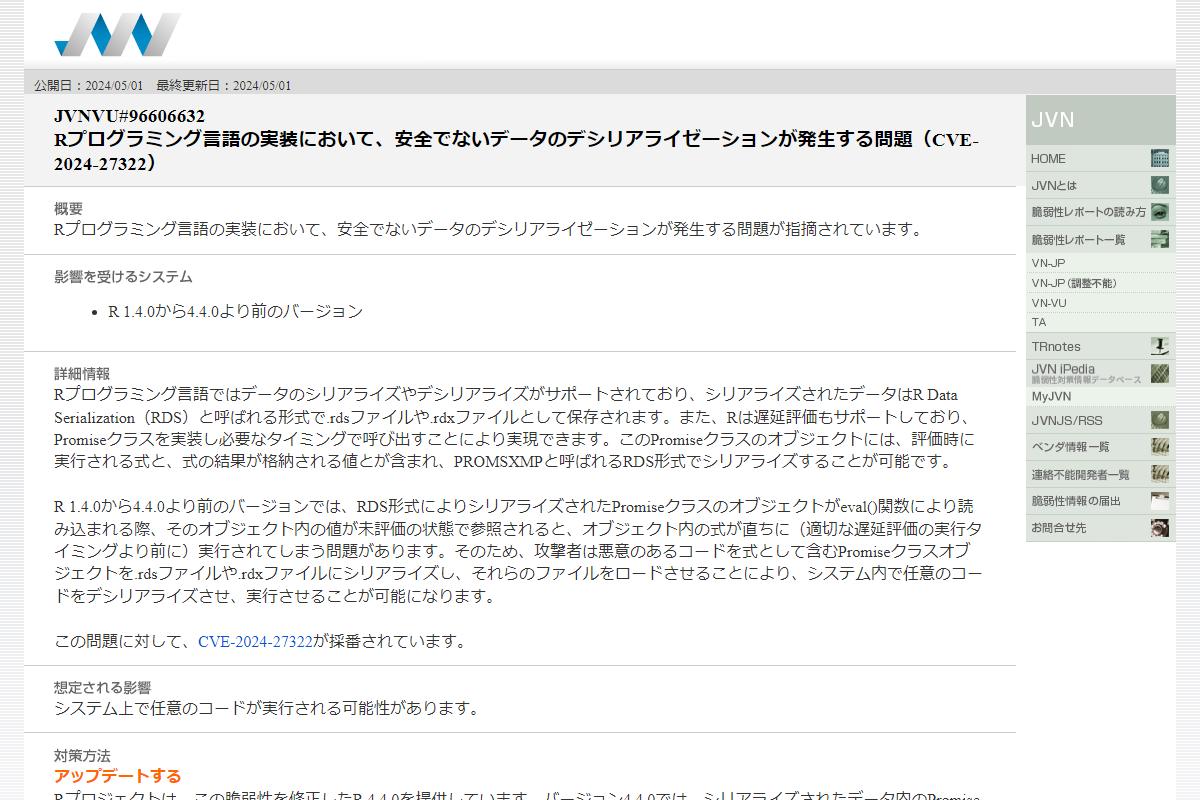
Task: Click the JVN sidebar header banner
Action: click(1100, 120)
